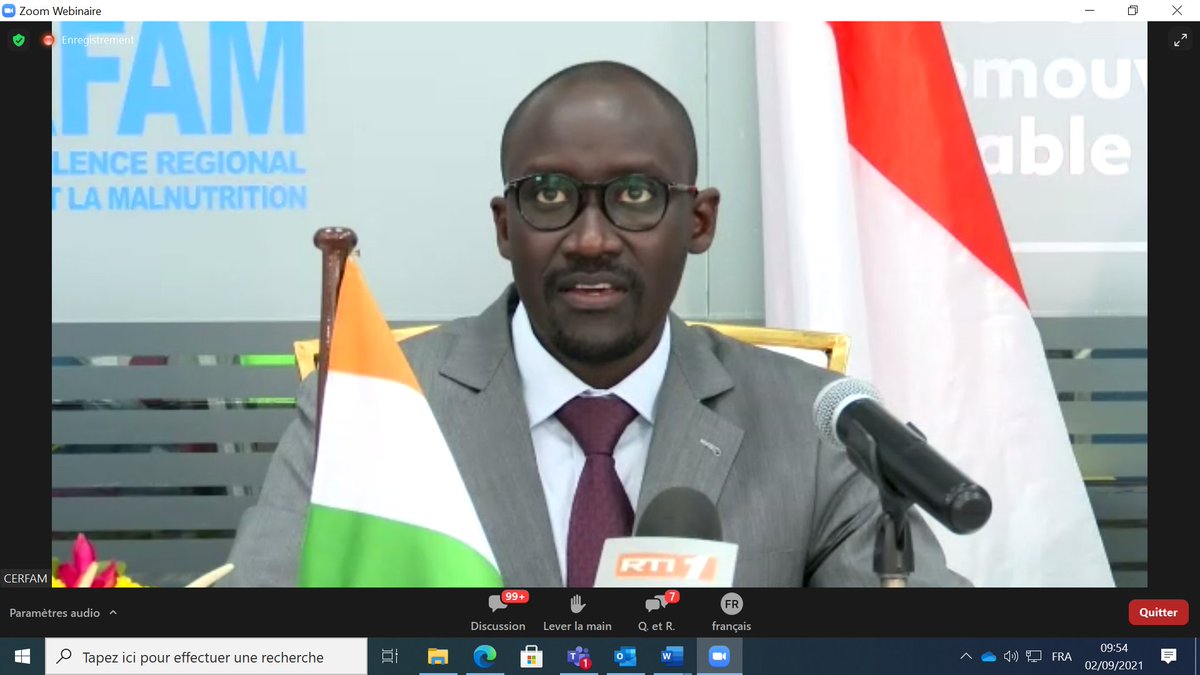Open Outlook from taskbar
Viewport: 1200px width, 675px height.
[x=625, y=657]
